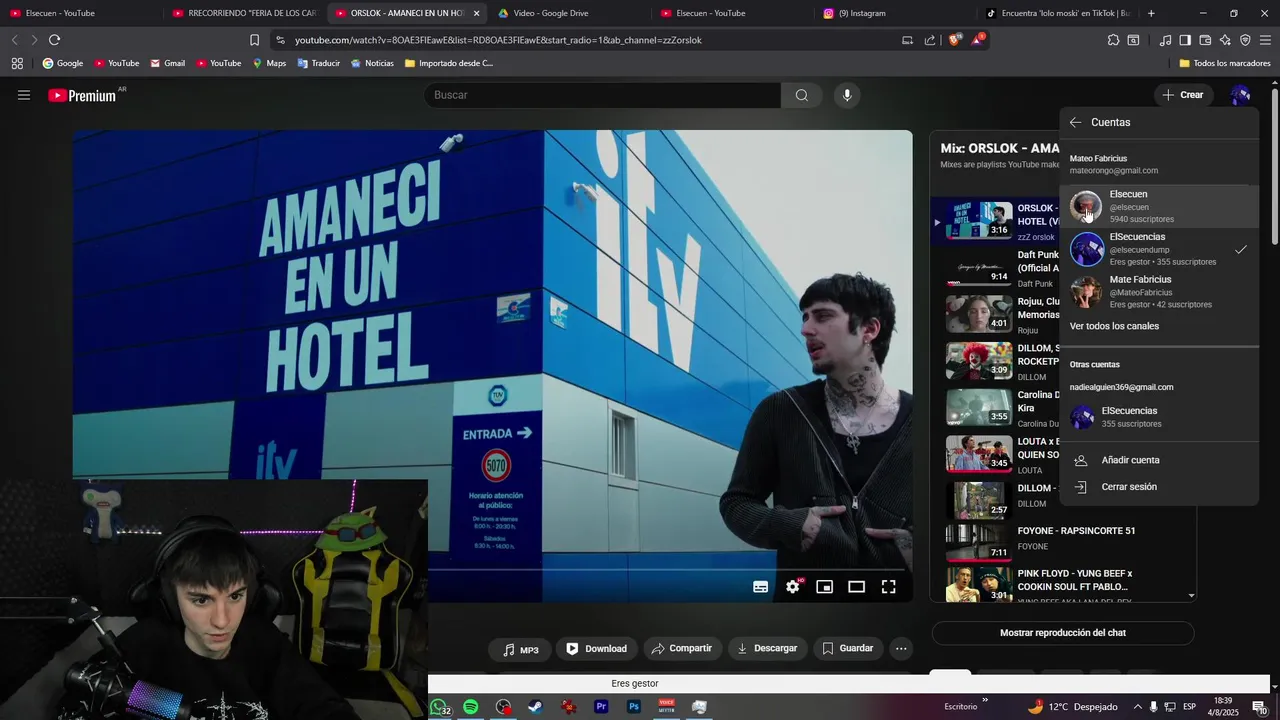The width and height of the screenshot is (1280, 720).
Task: Reload the page
Action: coord(54,40)
